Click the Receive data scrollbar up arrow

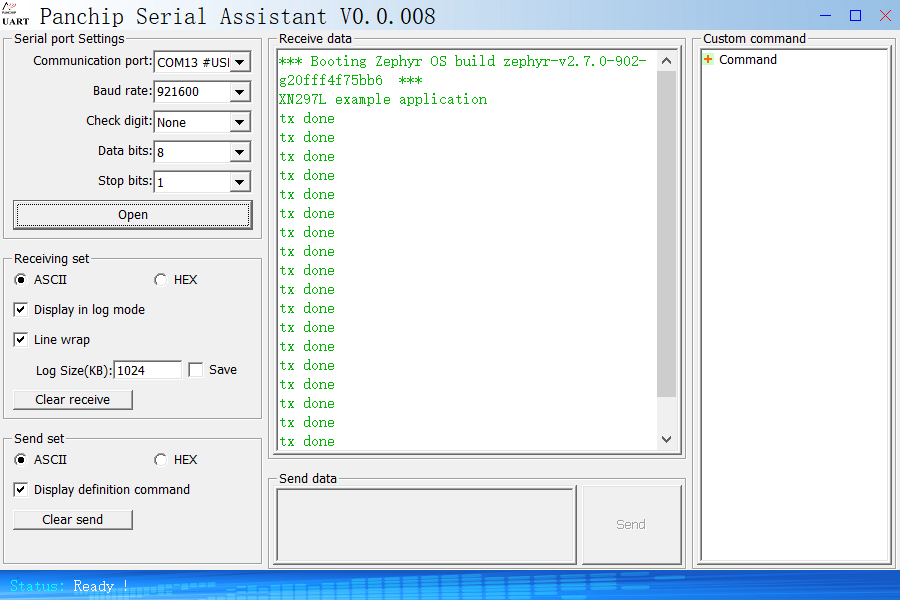click(x=666, y=61)
